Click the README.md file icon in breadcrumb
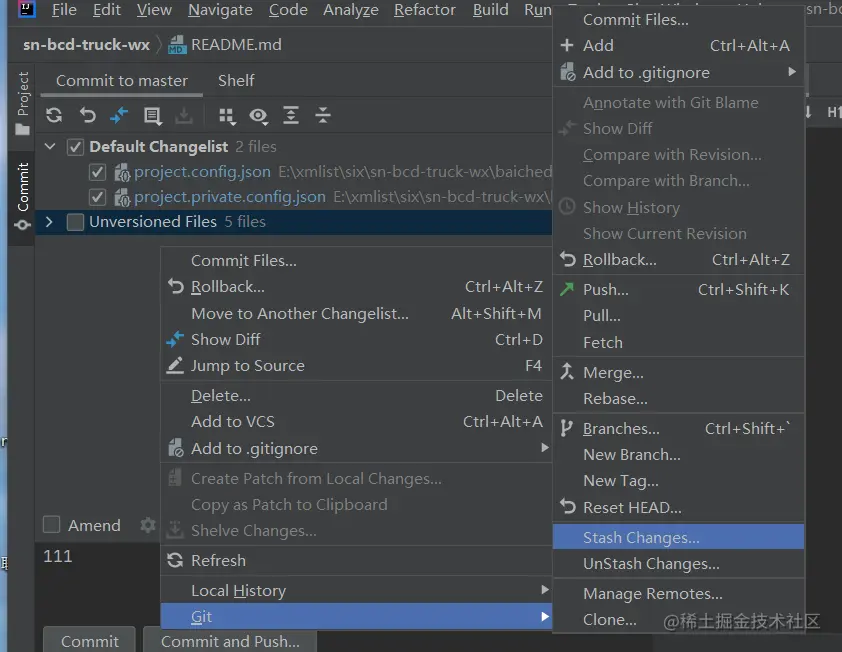The width and height of the screenshot is (842, 652). click(177, 45)
